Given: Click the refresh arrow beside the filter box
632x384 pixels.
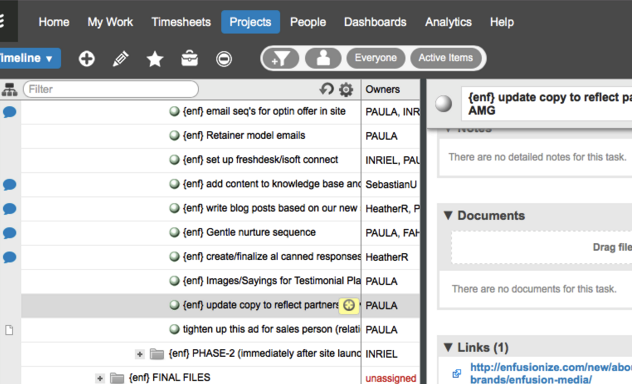Looking at the screenshot, I should pos(327,89).
